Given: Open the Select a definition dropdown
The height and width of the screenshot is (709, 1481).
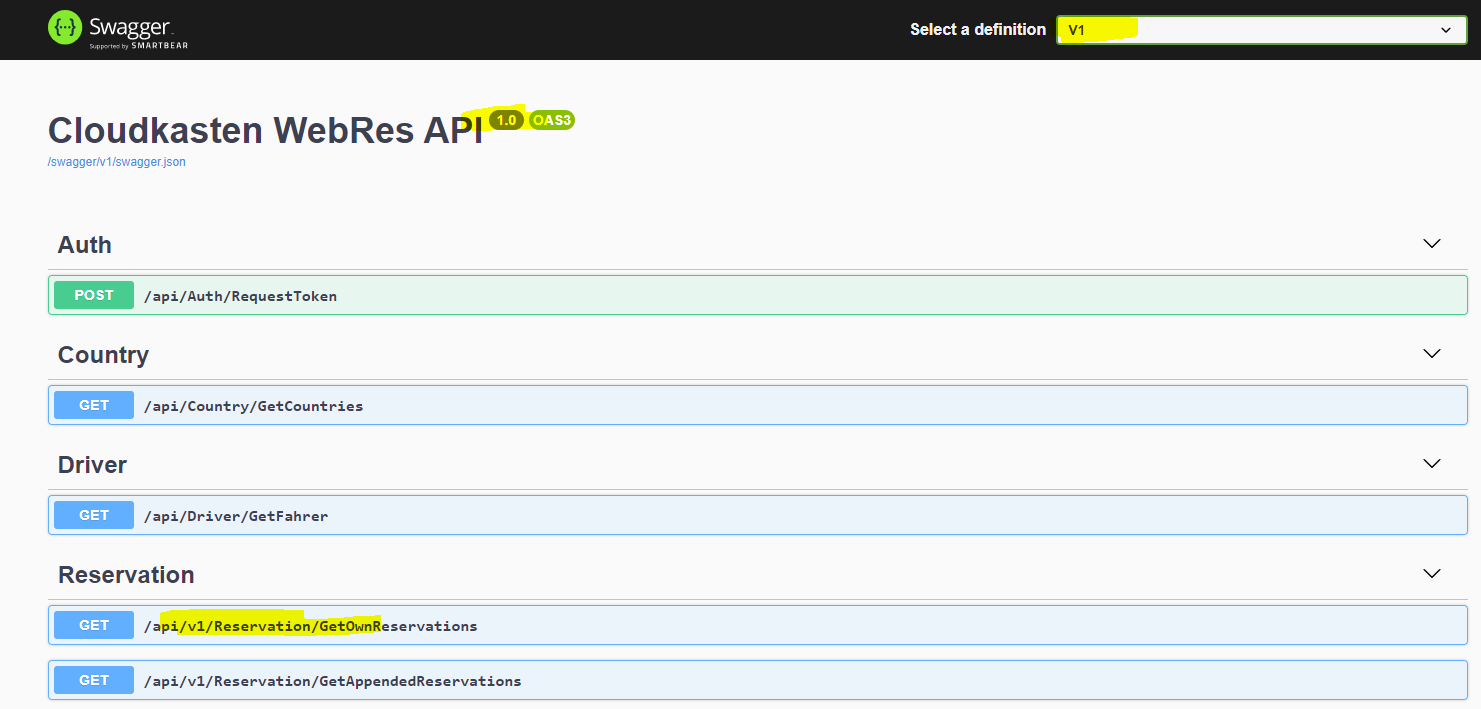Looking at the screenshot, I should [1259, 30].
